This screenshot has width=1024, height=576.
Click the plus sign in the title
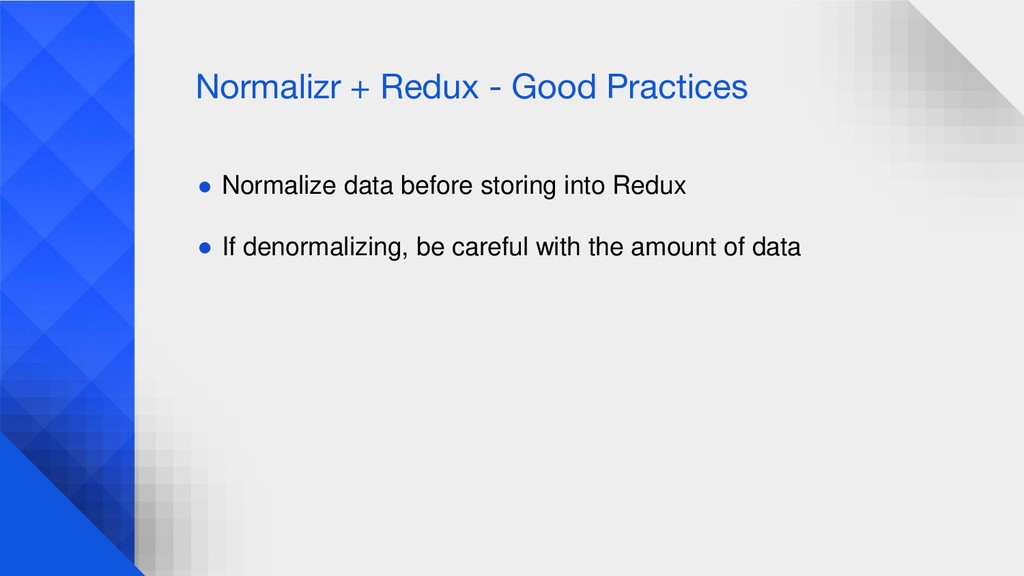[360, 89]
